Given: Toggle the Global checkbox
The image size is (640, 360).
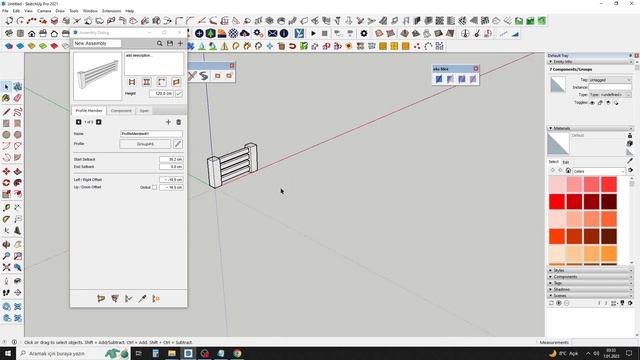Looking at the screenshot, I should coord(154,187).
